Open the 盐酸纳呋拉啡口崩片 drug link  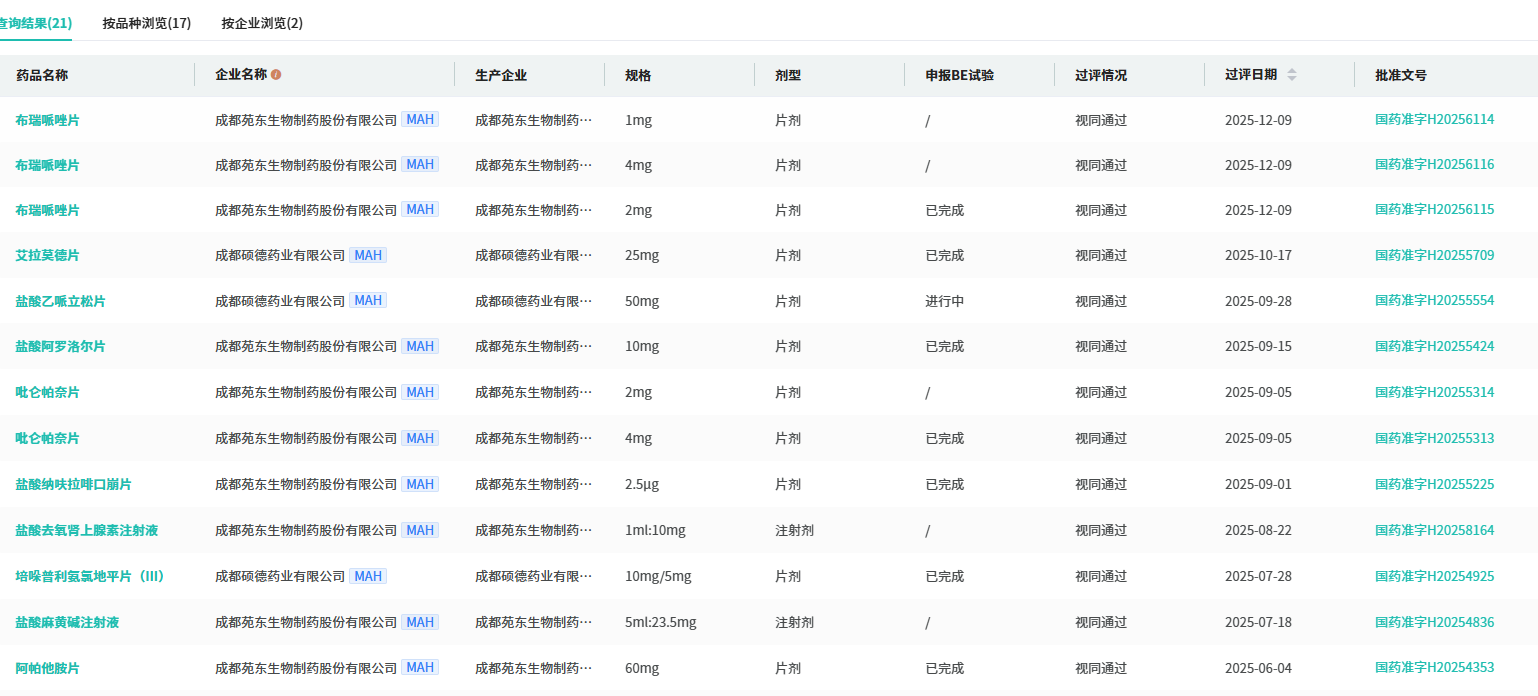73,485
